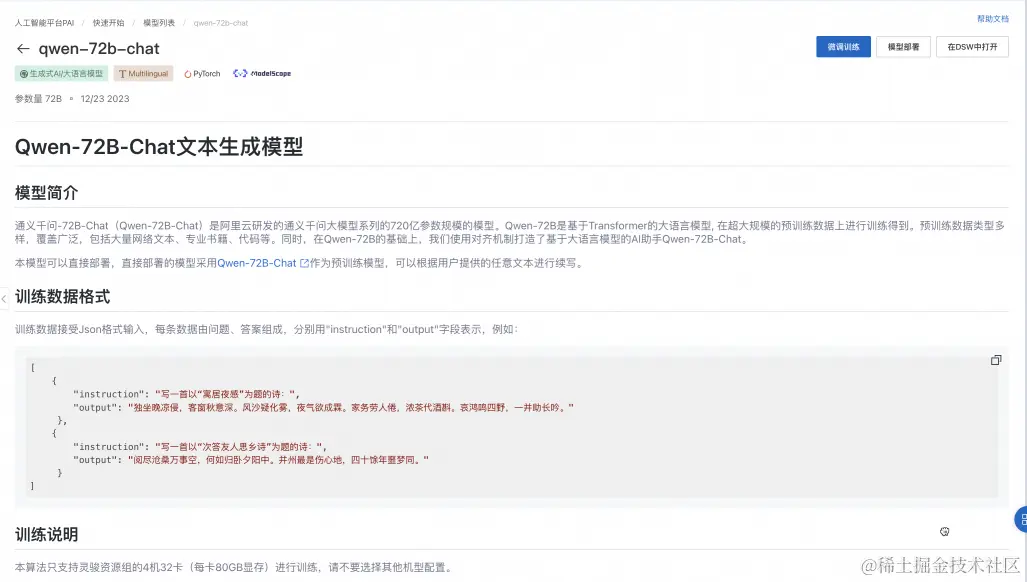Image resolution: width=1027 pixels, height=582 pixels.
Task: Copy the JSON code block contents
Action: (x=996, y=360)
